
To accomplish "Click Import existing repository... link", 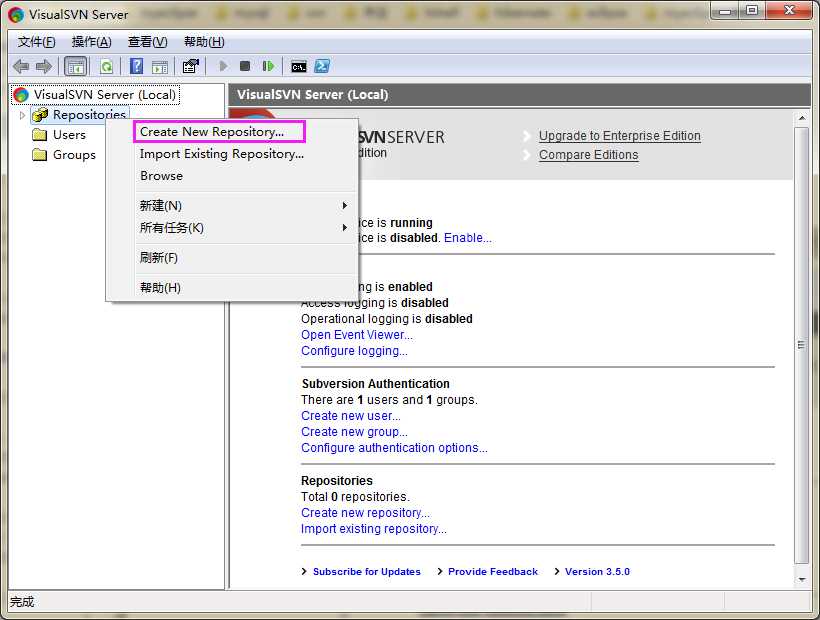I will [373, 529].
